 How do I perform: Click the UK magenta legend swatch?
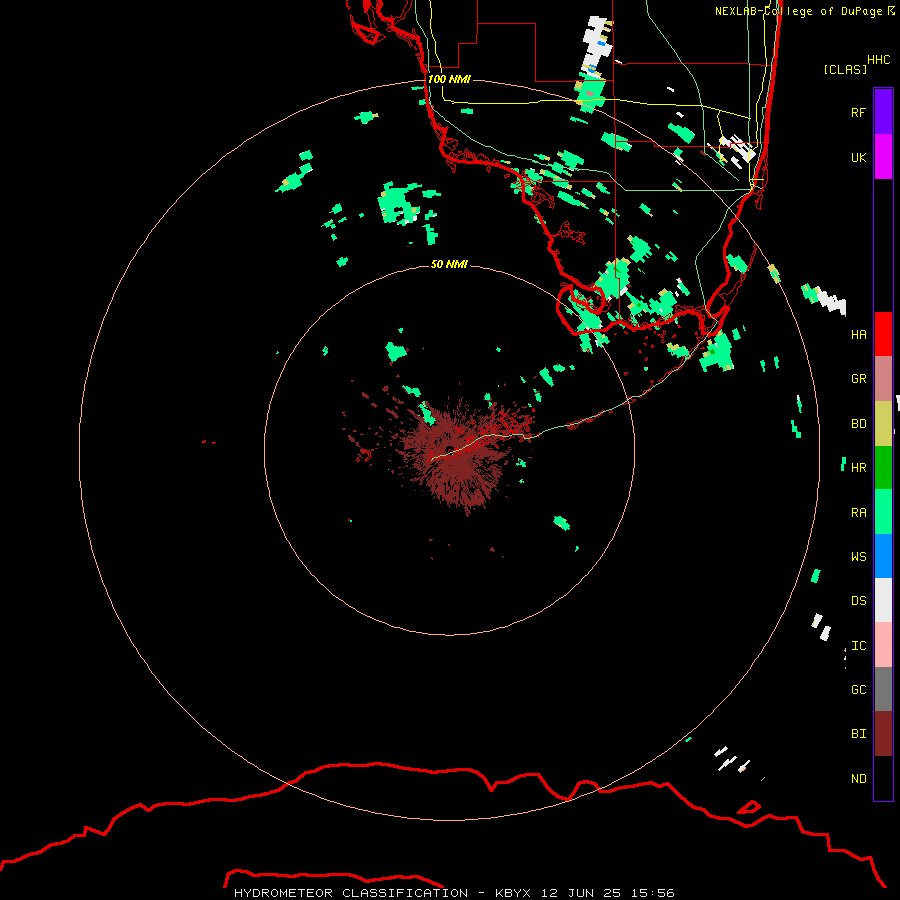pyautogui.click(x=883, y=157)
